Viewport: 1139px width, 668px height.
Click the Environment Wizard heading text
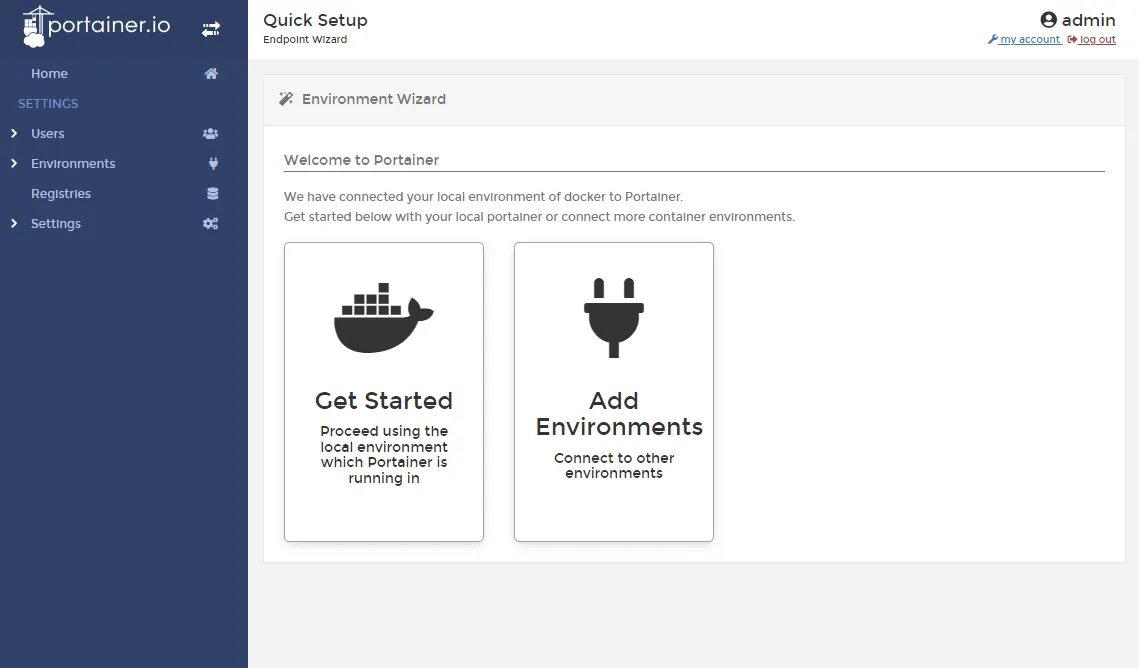point(374,99)
